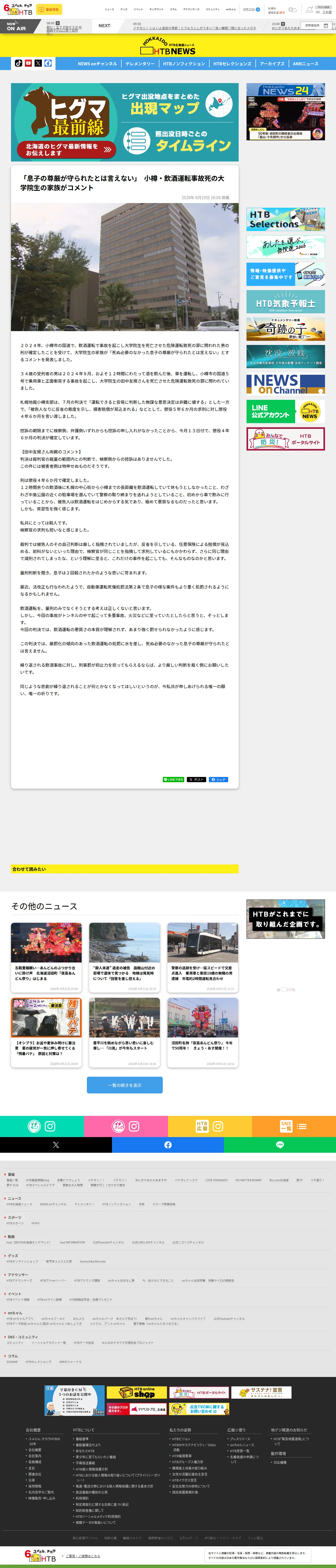Viewport: 336px width, 1568px height.
Task: Open the HTB Selections sidebar banner
Action: 285,219
